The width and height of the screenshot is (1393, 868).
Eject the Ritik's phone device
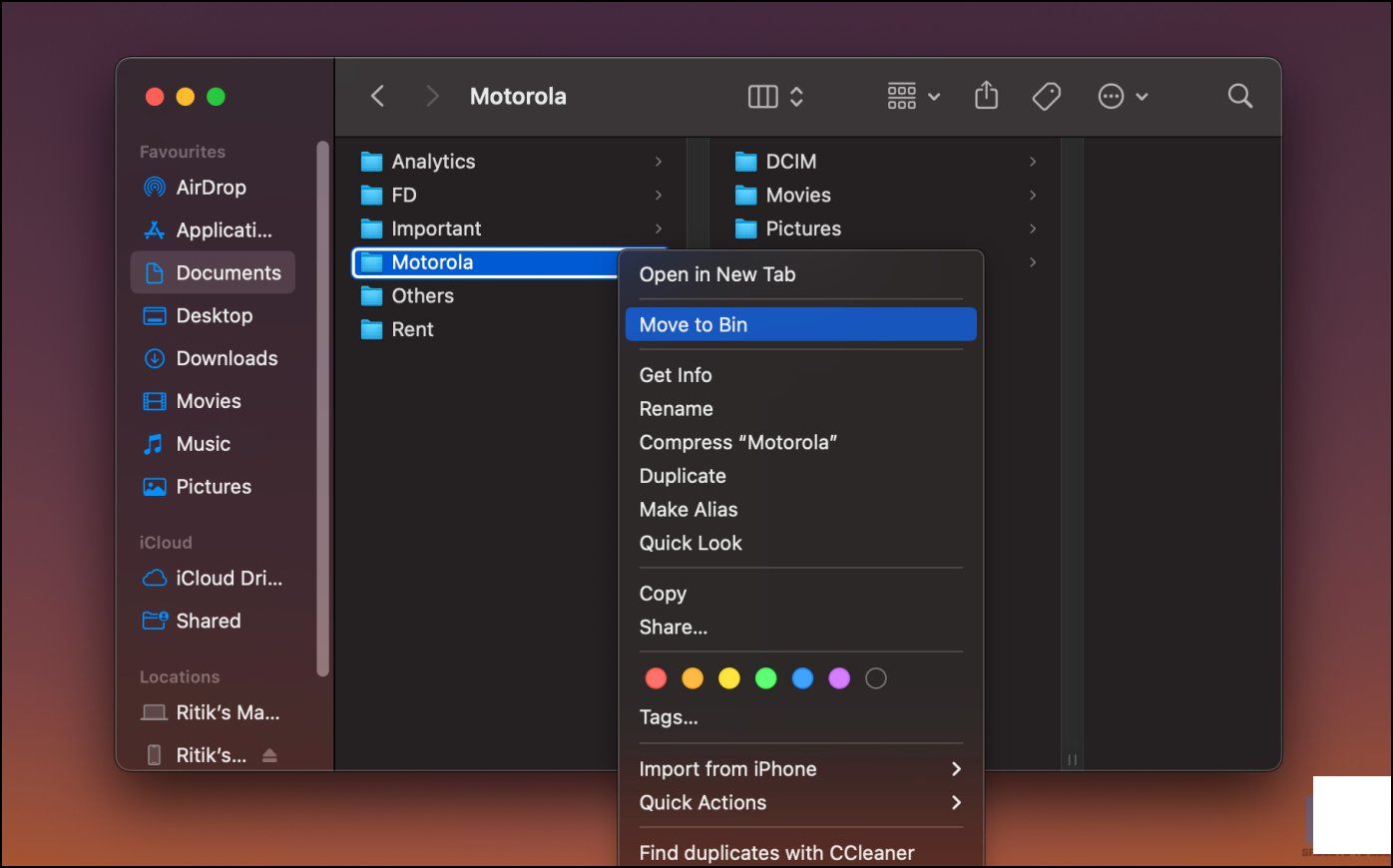(269, 755)
